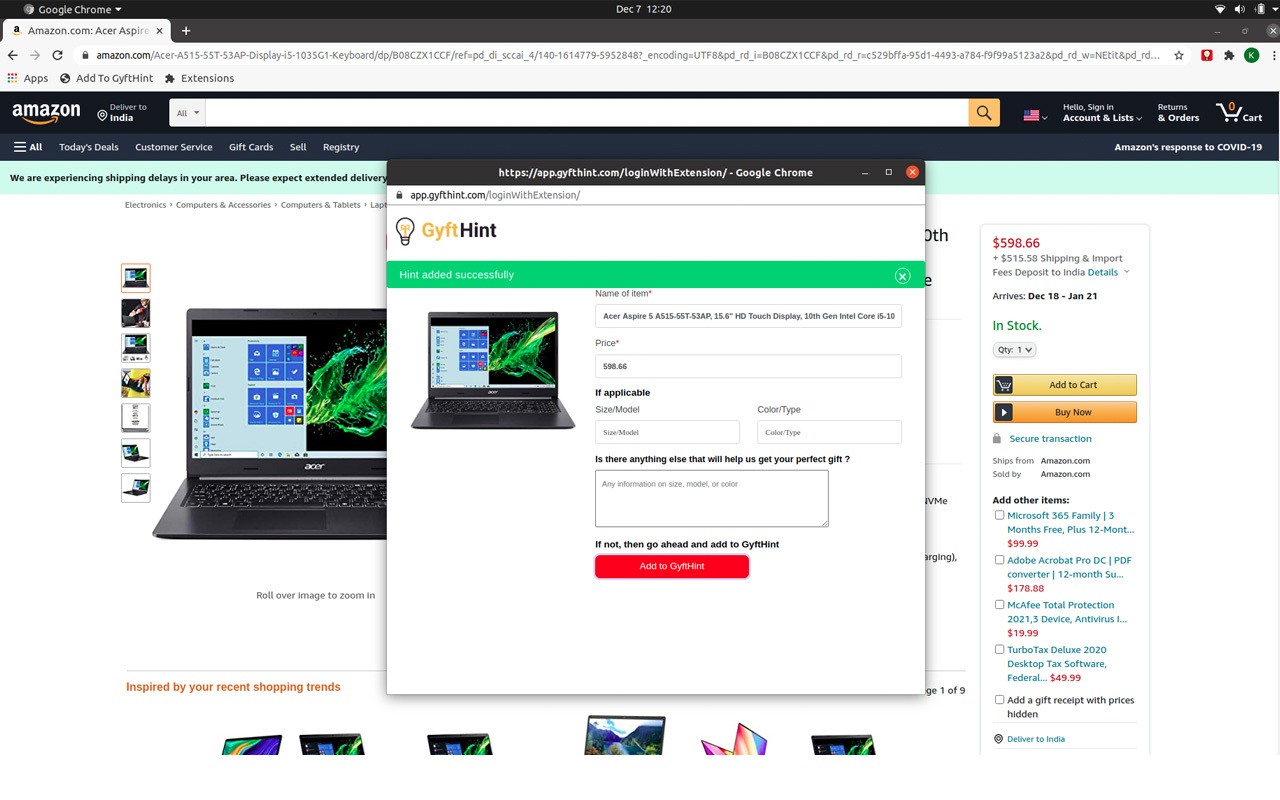Click Electronics breadcrumb
The image size is (1280, 800).
coord(145,205)
